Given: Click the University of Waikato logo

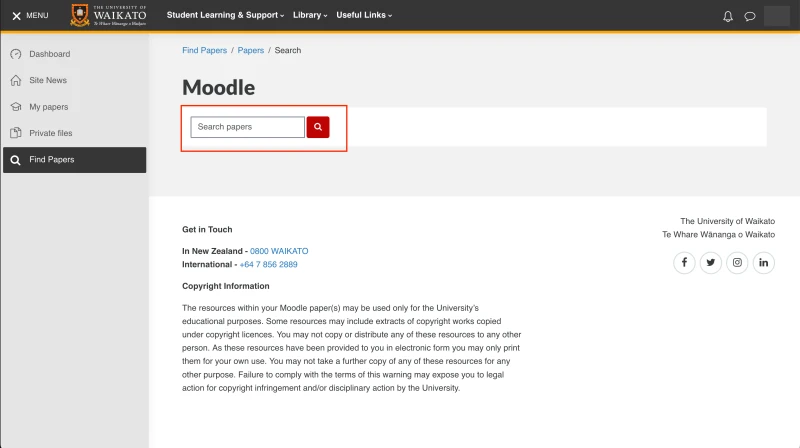Looking at the screenshot, I should tap(108, 15).
